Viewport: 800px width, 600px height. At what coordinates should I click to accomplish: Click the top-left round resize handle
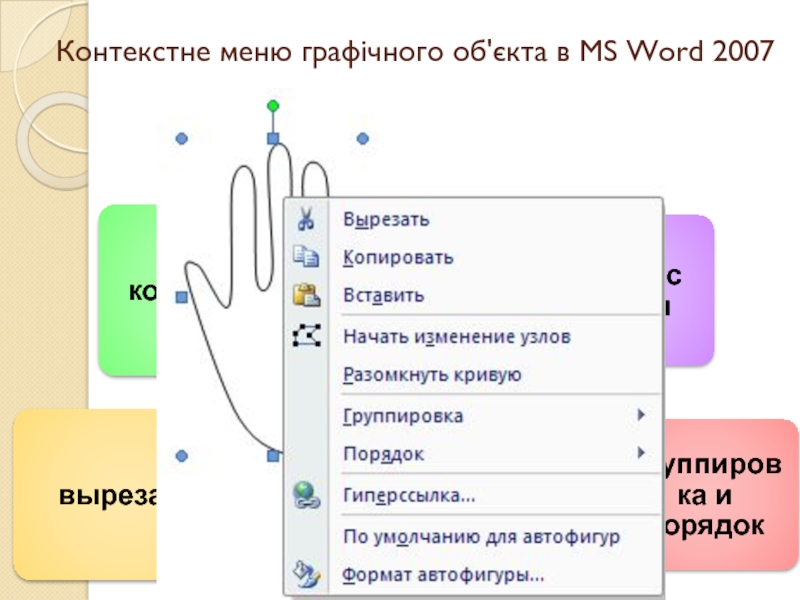182,139
